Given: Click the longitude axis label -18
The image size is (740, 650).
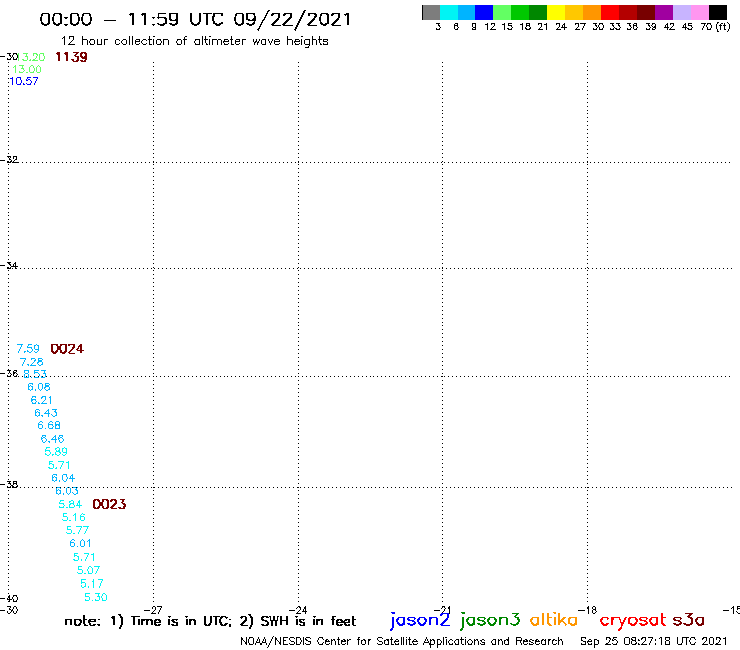Looking at the screenshot, I should (x=588, y=610).
